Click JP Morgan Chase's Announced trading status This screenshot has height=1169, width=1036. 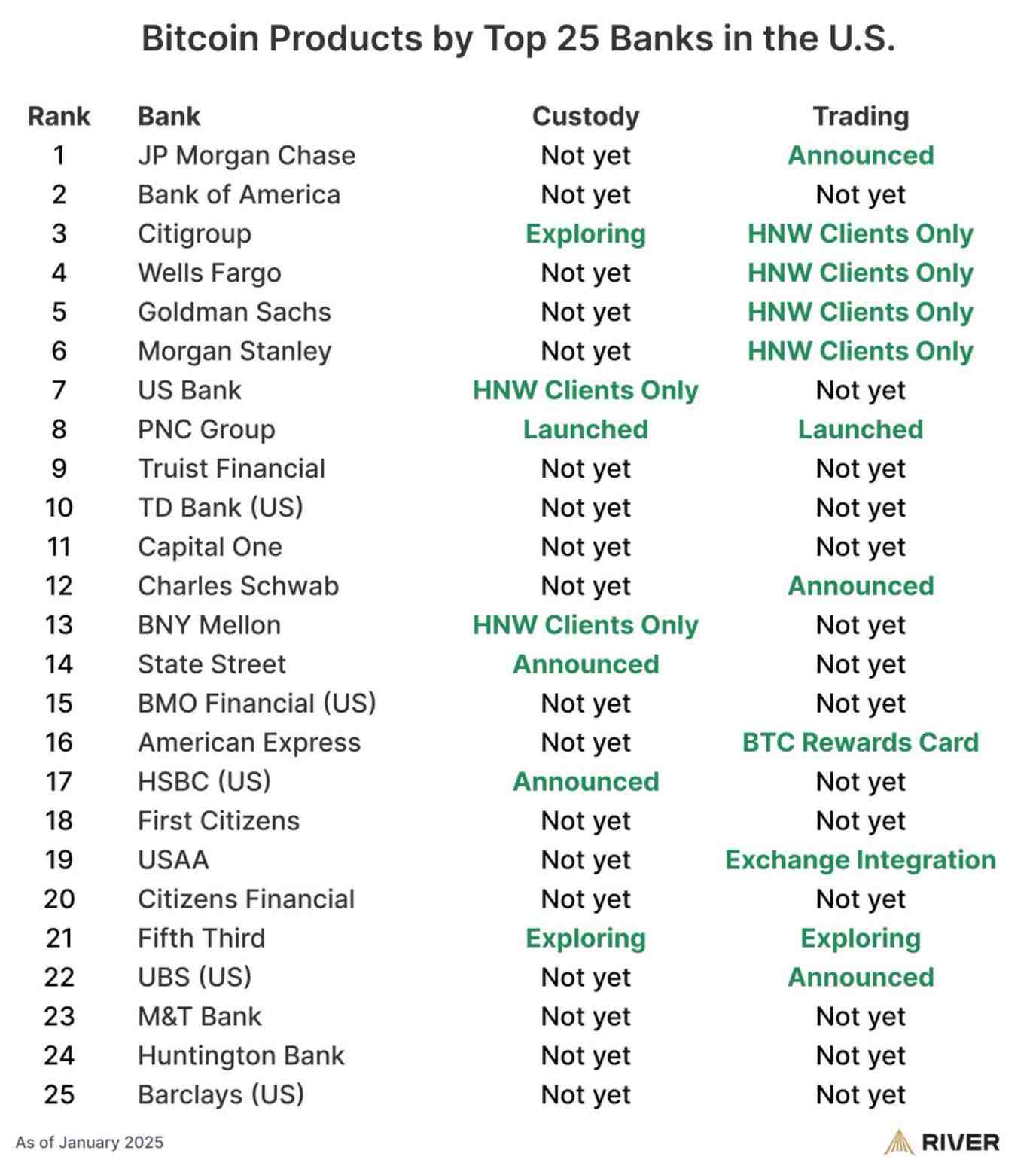coord(861,155)
